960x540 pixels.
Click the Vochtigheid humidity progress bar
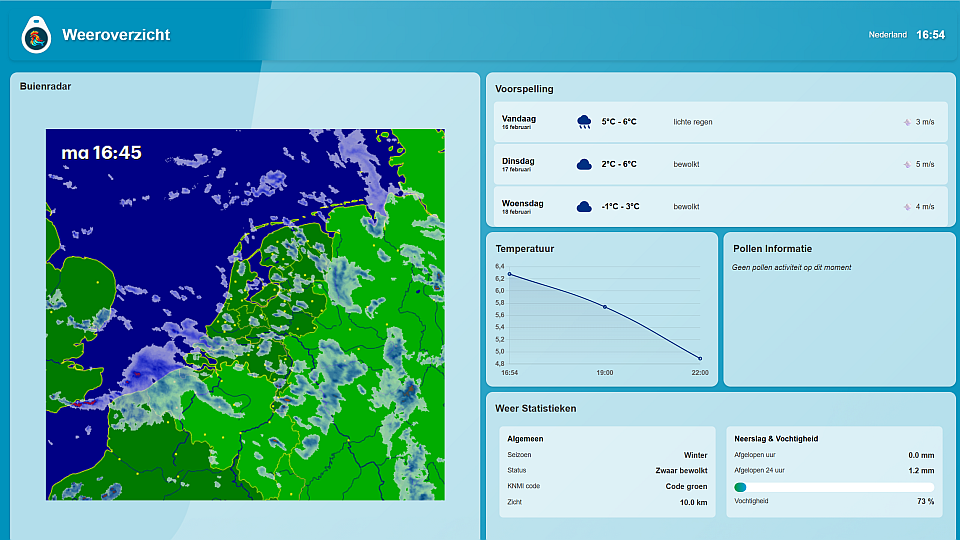point(834,487)
